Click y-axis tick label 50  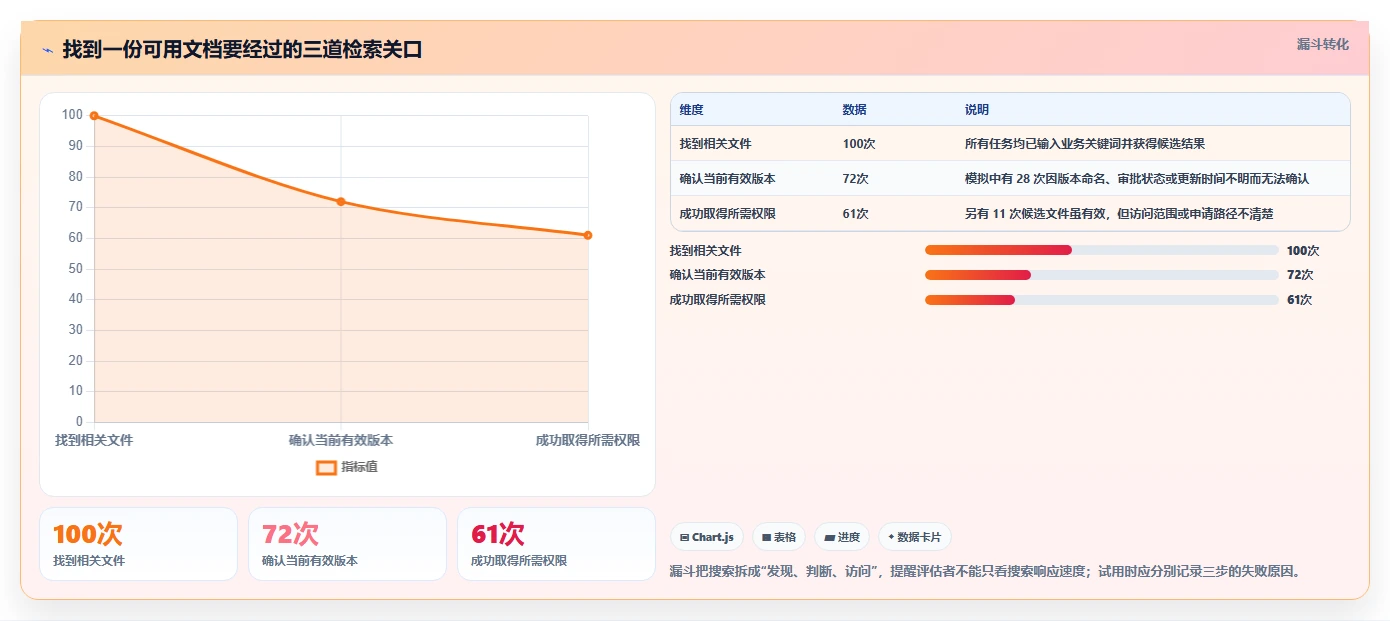76,269
